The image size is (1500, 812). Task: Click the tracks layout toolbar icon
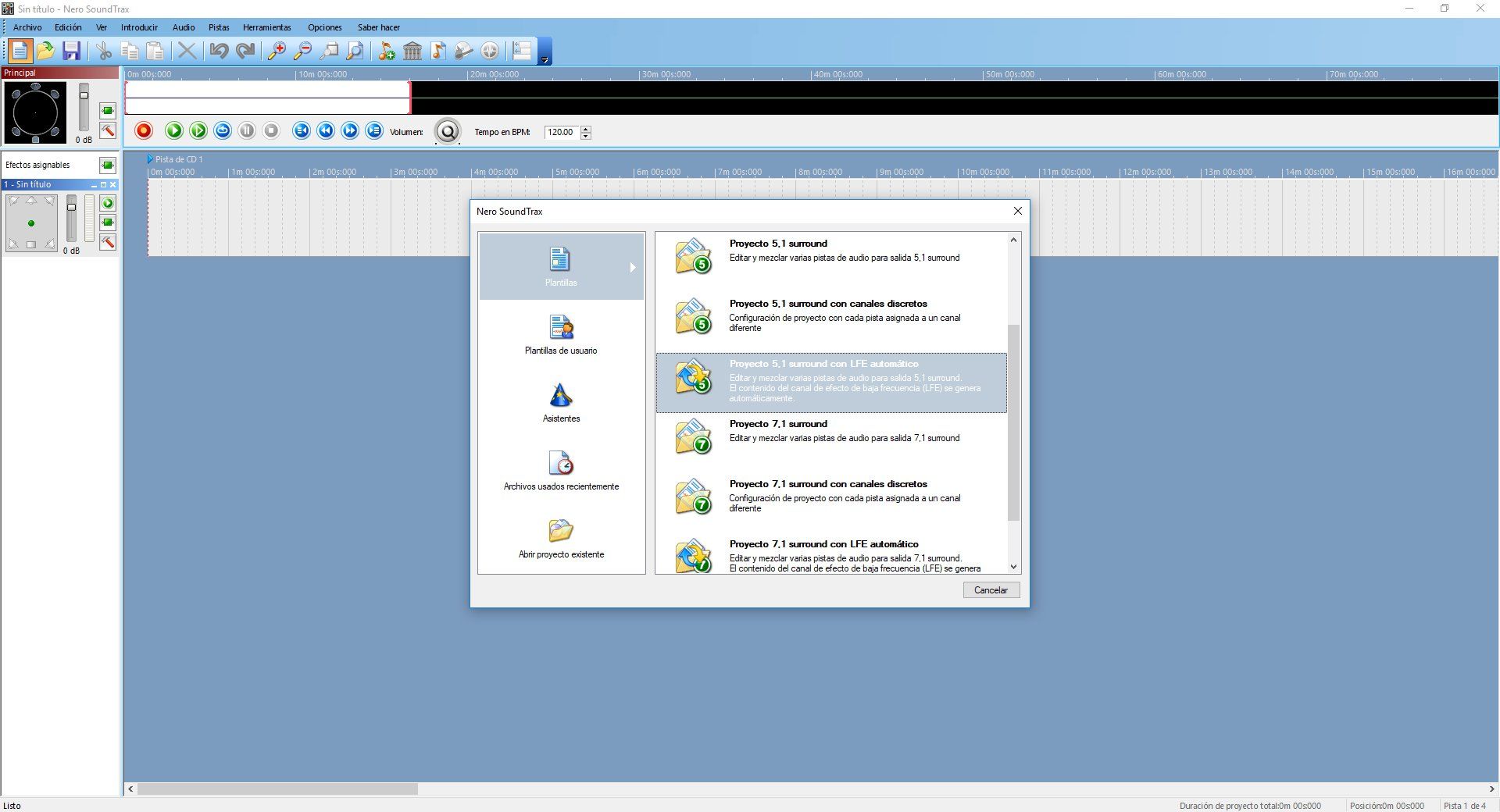[x=522, y=52]
